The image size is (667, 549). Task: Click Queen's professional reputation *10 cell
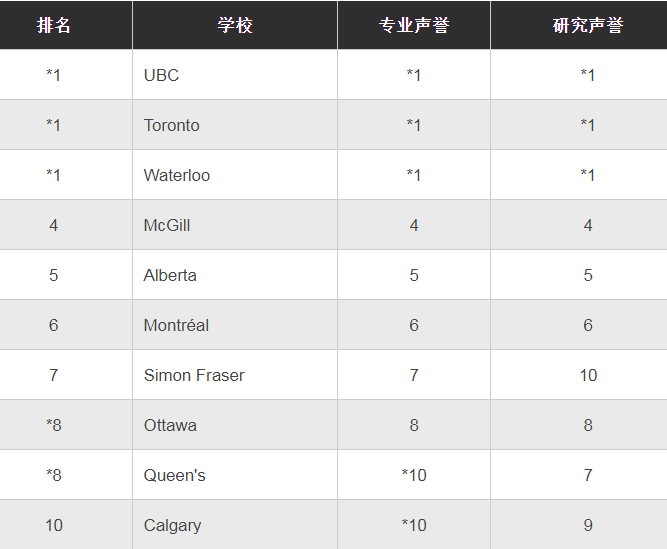coord(414,475)
